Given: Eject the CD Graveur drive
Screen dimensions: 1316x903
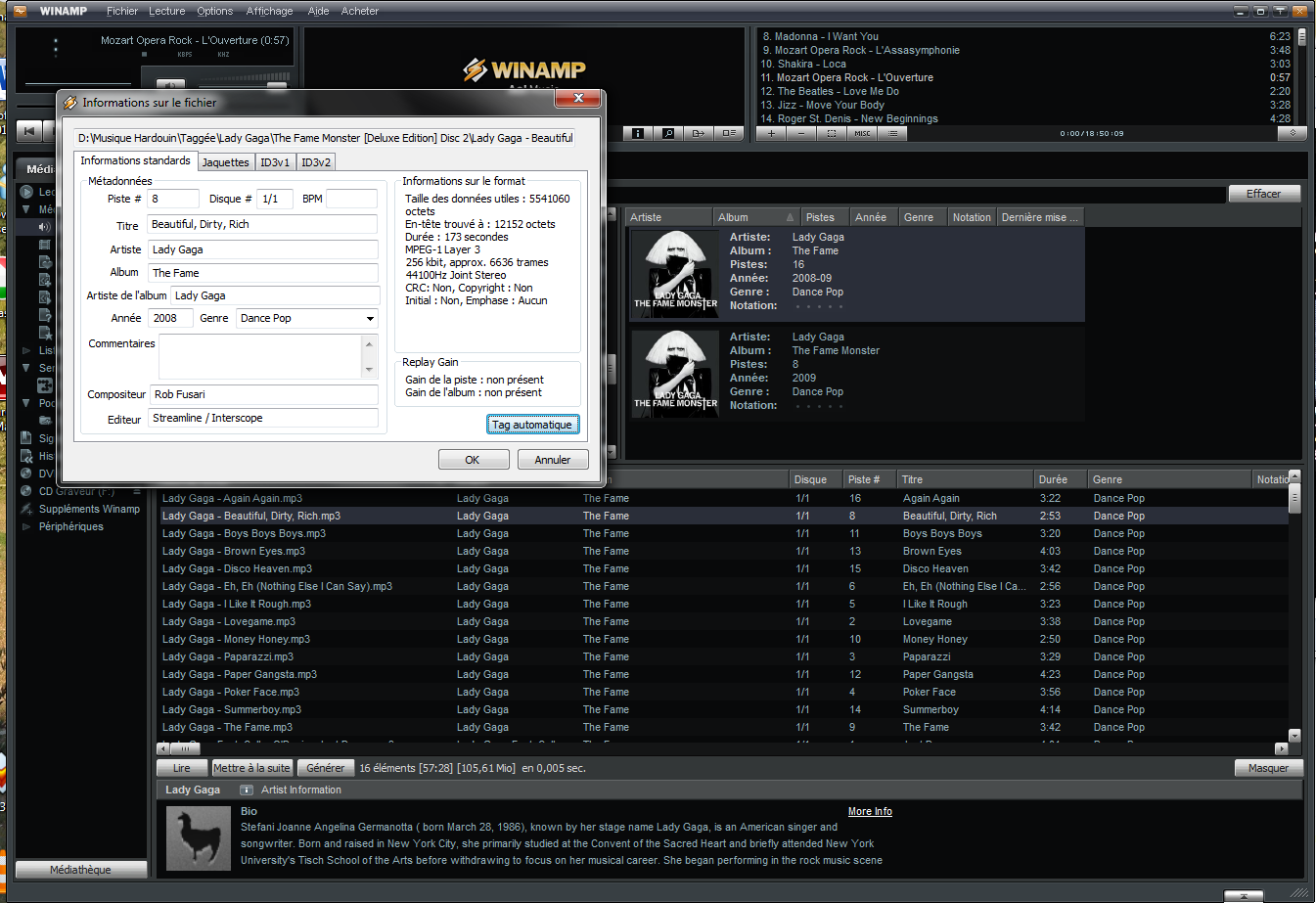Looking at the screenshot, I should (x=137, y=491).
